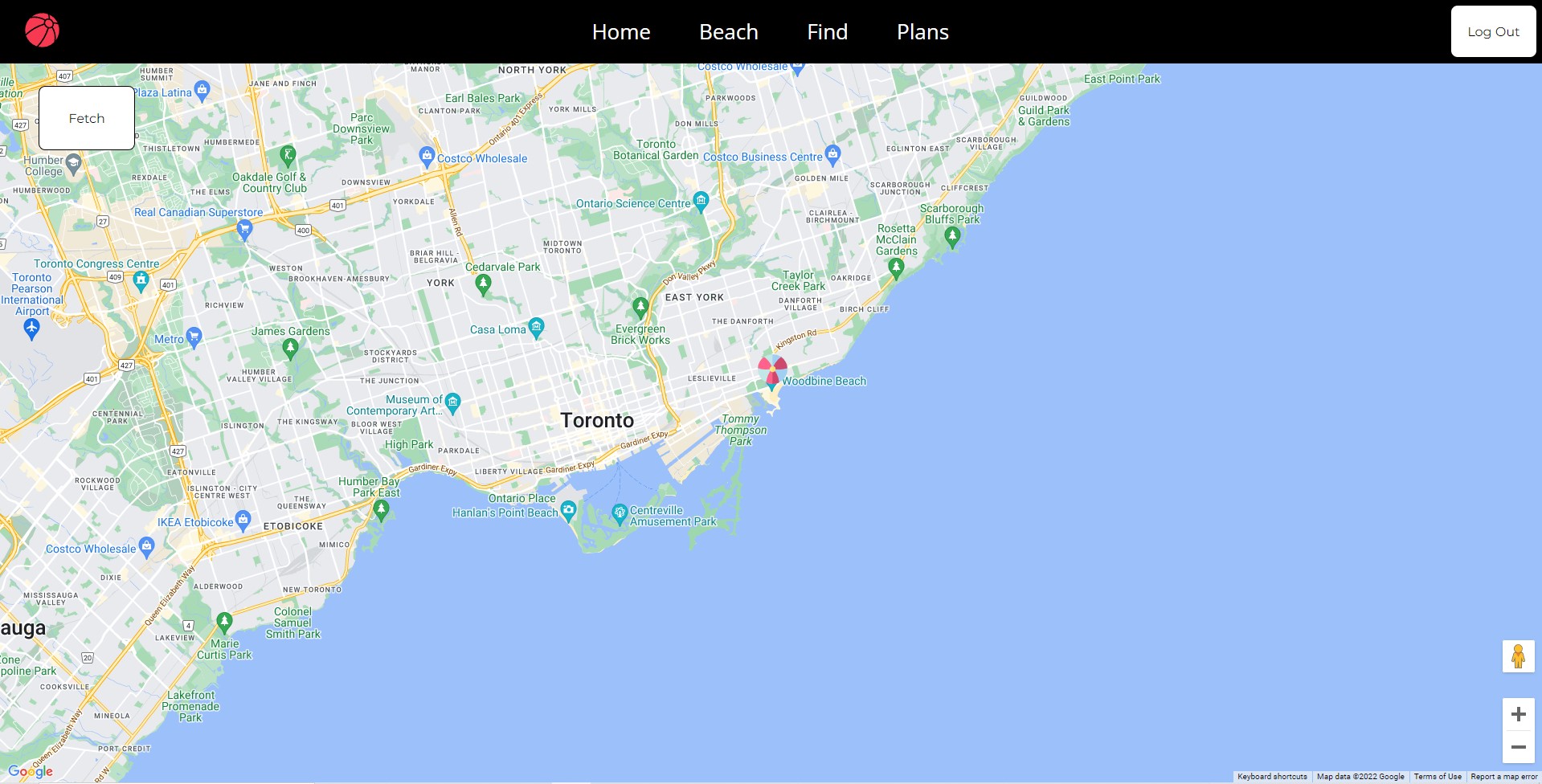Click the ETOBICOKE district label
The image size is (1542, 784).
(293, 526)
